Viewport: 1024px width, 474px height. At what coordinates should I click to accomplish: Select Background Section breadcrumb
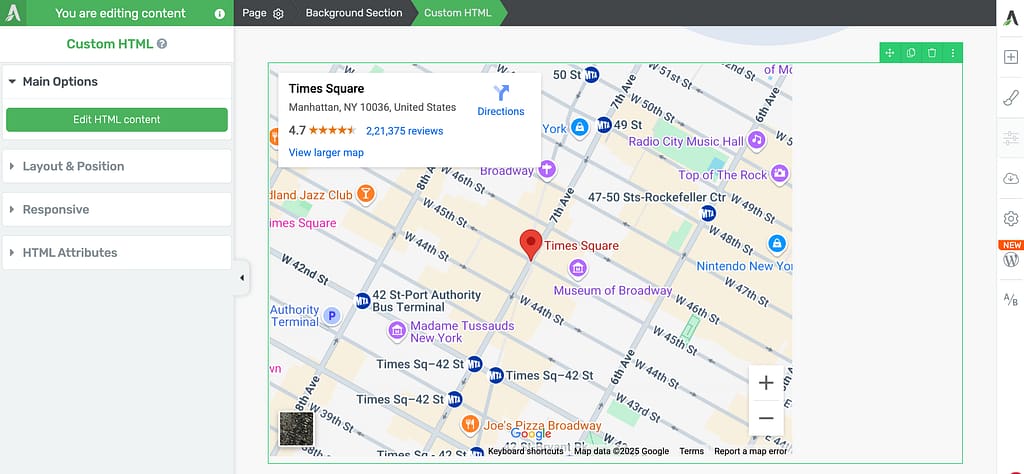[354, 13]
